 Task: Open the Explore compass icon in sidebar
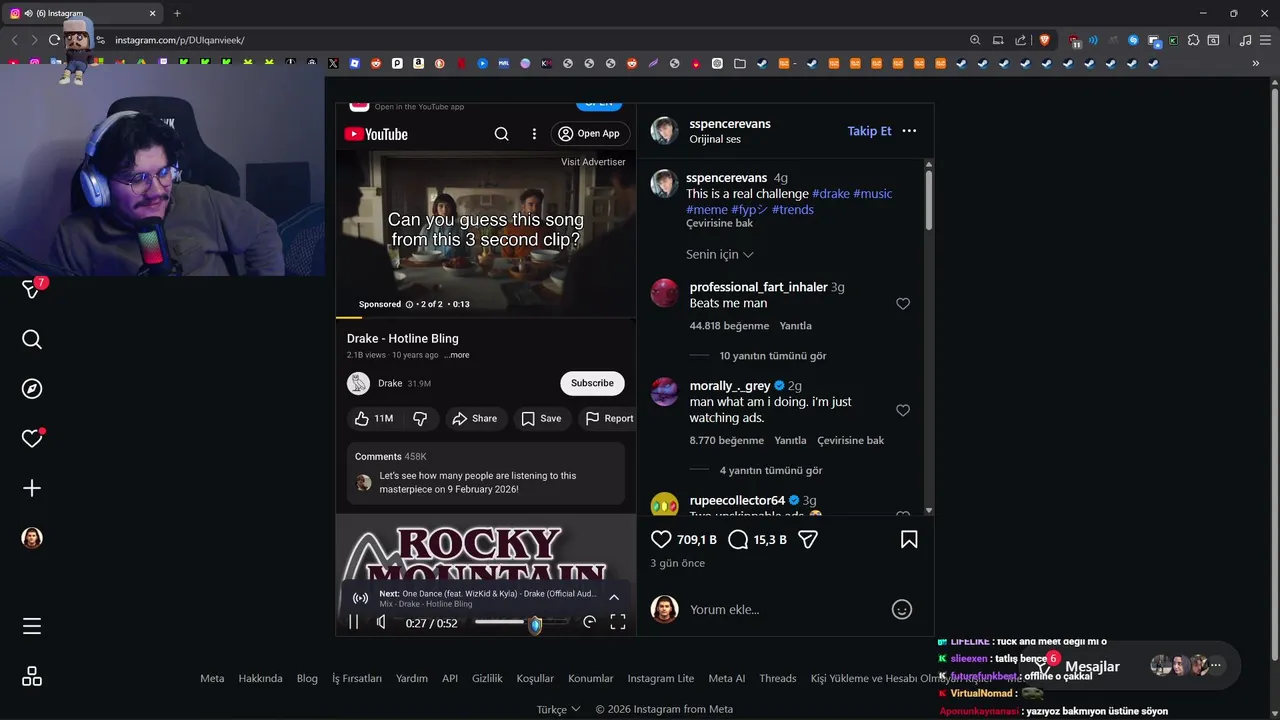[32, 389]
